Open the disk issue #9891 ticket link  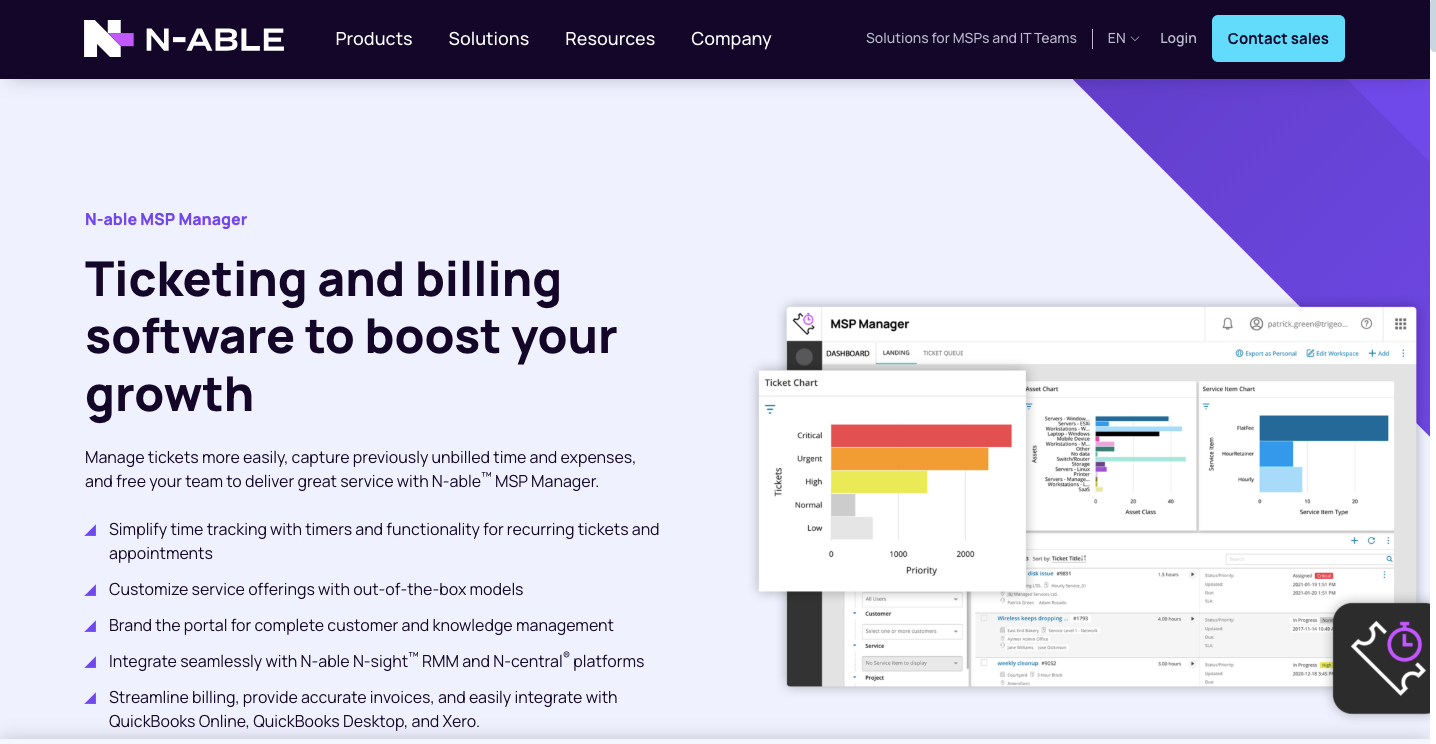1049,573
